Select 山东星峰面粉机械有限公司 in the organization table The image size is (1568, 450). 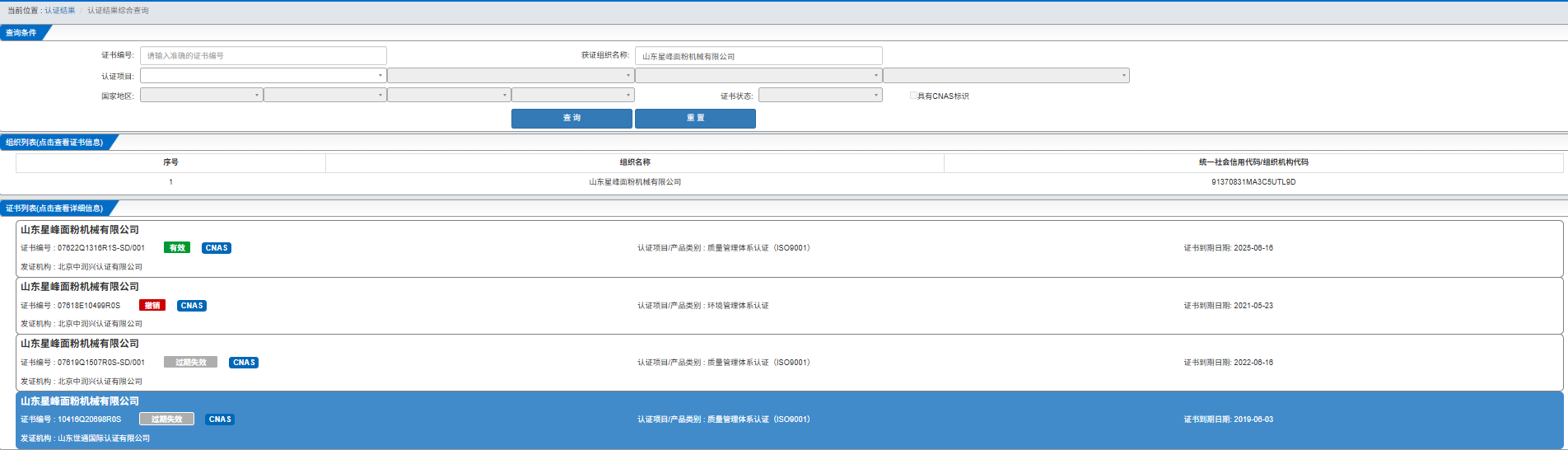coord(635,182)
